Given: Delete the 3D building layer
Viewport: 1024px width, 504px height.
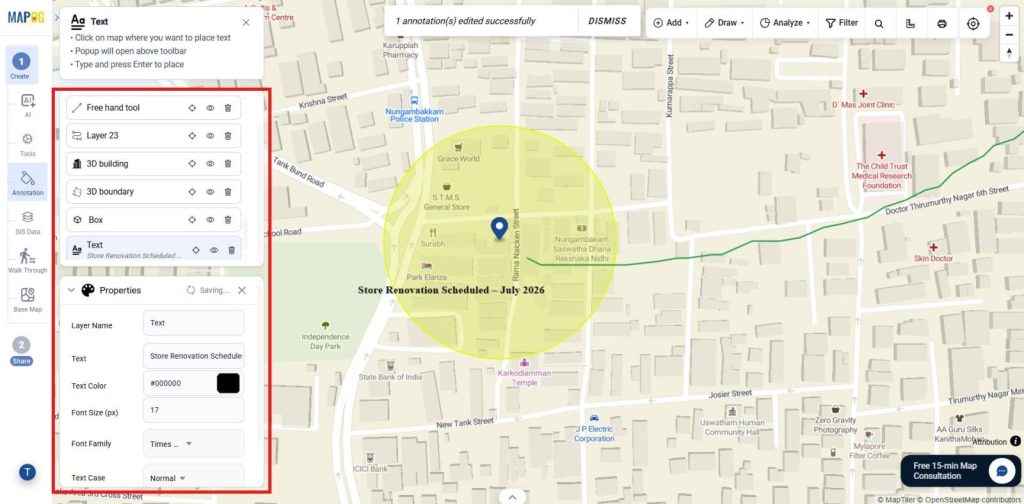Looking at the screenshot, I should click(x=228, y=164).
